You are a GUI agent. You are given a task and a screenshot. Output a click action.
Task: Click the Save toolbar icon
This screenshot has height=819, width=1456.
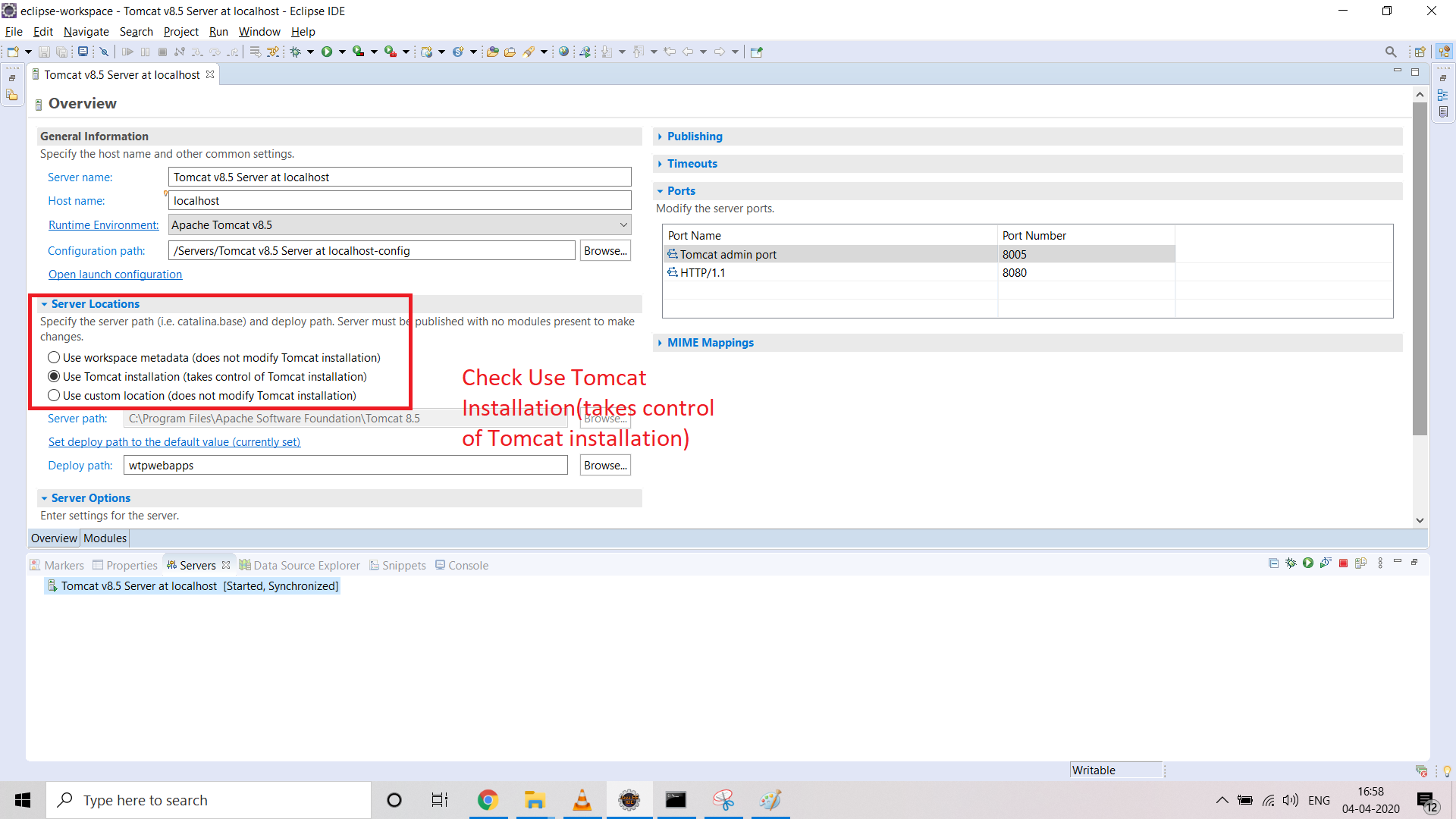point(44,52)
